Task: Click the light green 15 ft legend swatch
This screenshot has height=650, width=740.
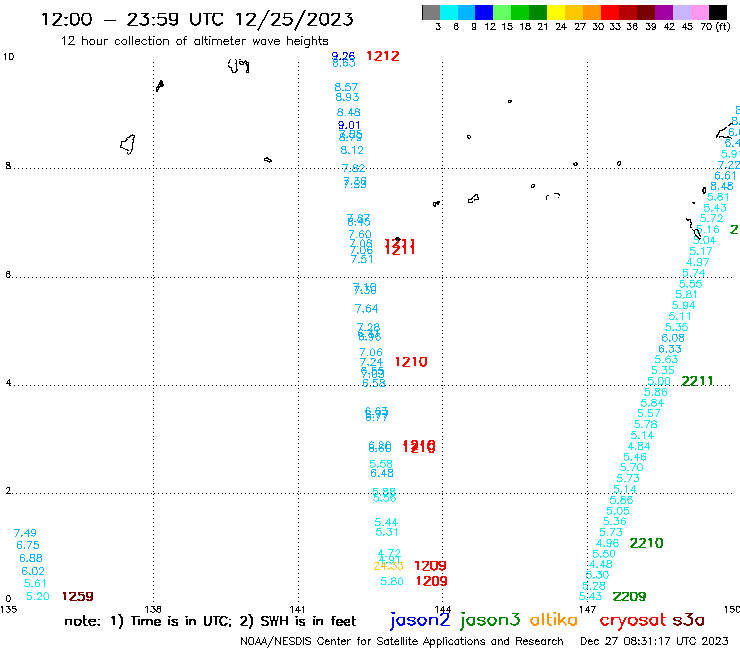Action: point(502,12)
